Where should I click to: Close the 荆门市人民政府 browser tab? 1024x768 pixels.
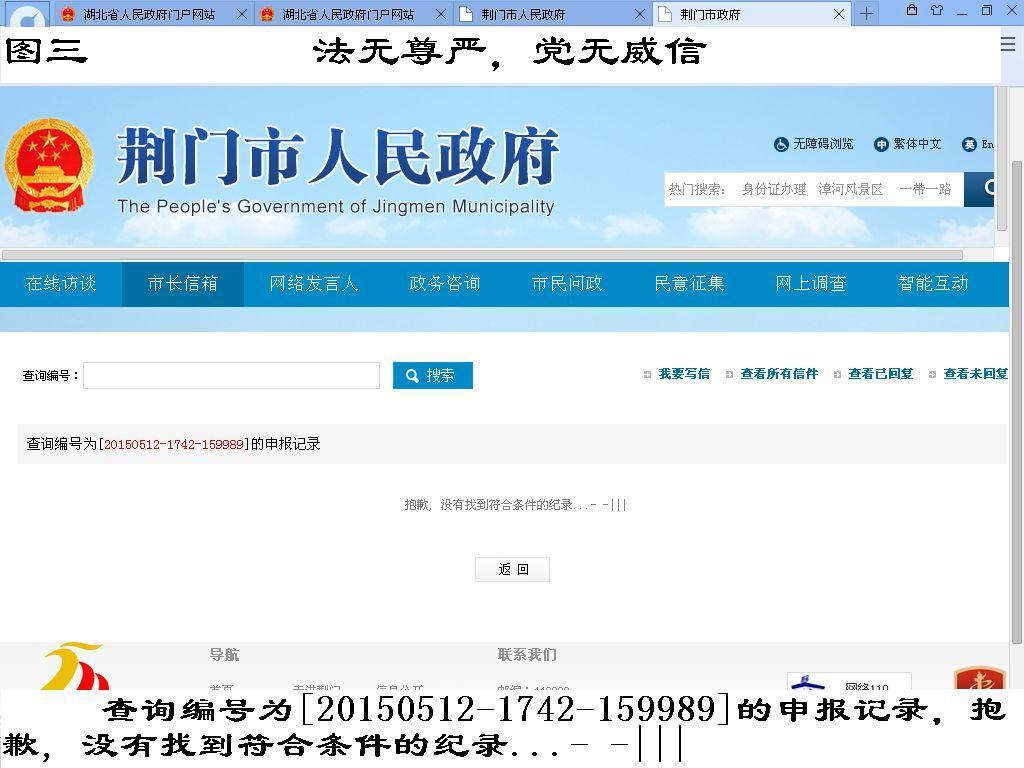640,14
